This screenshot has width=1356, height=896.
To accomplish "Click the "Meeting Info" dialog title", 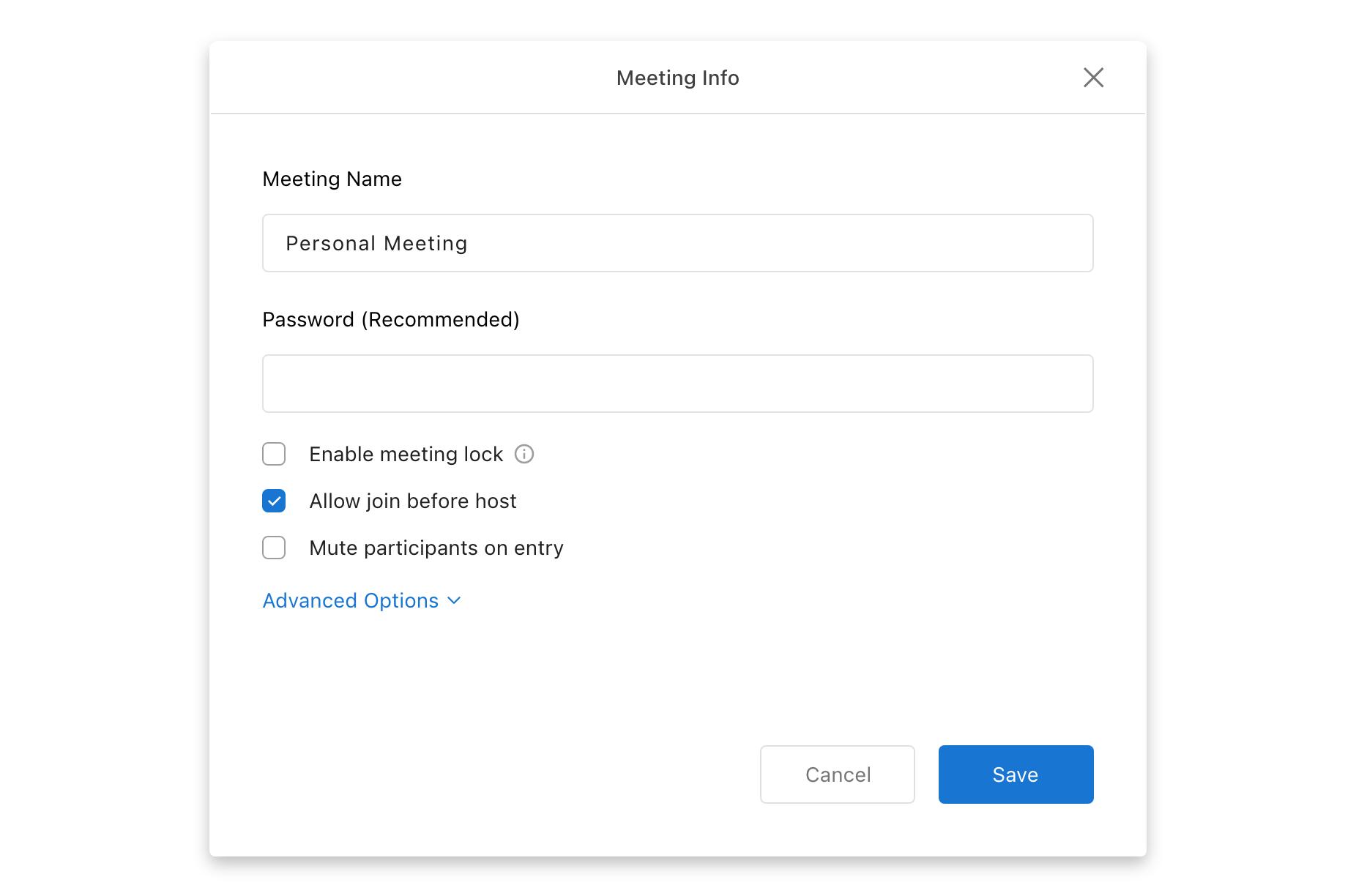I will tap(677, 78).
